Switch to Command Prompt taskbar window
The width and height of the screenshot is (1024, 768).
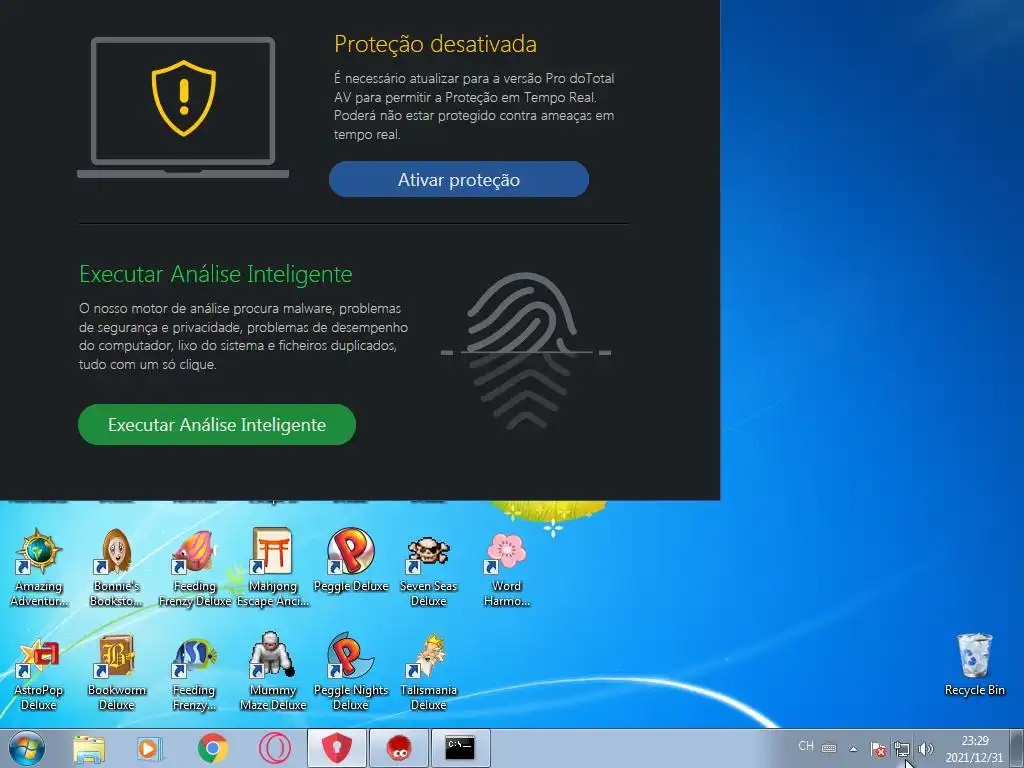coord(460,748)
